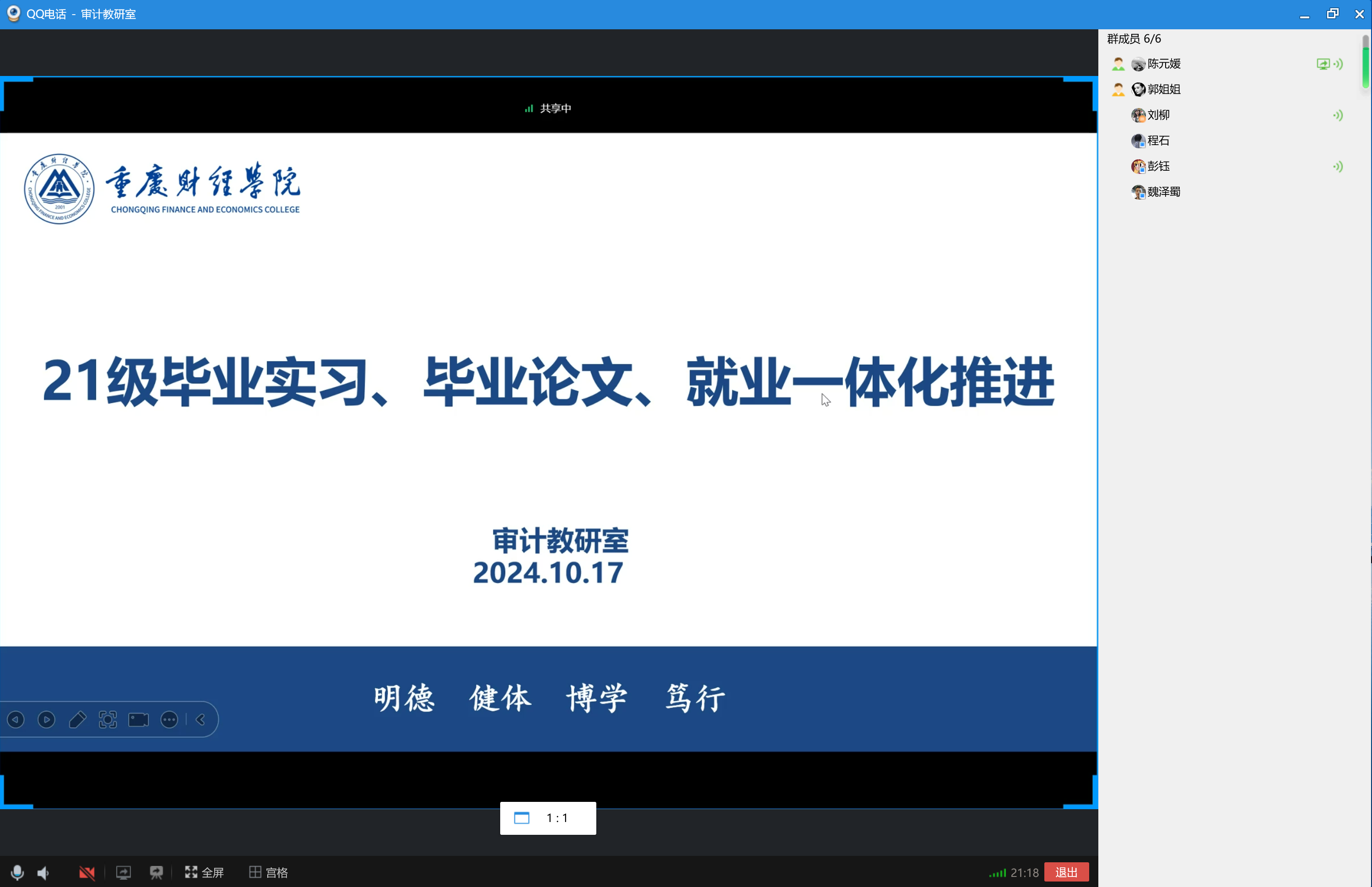Toggle the speaker volume icon

click(x=44, y=873)
